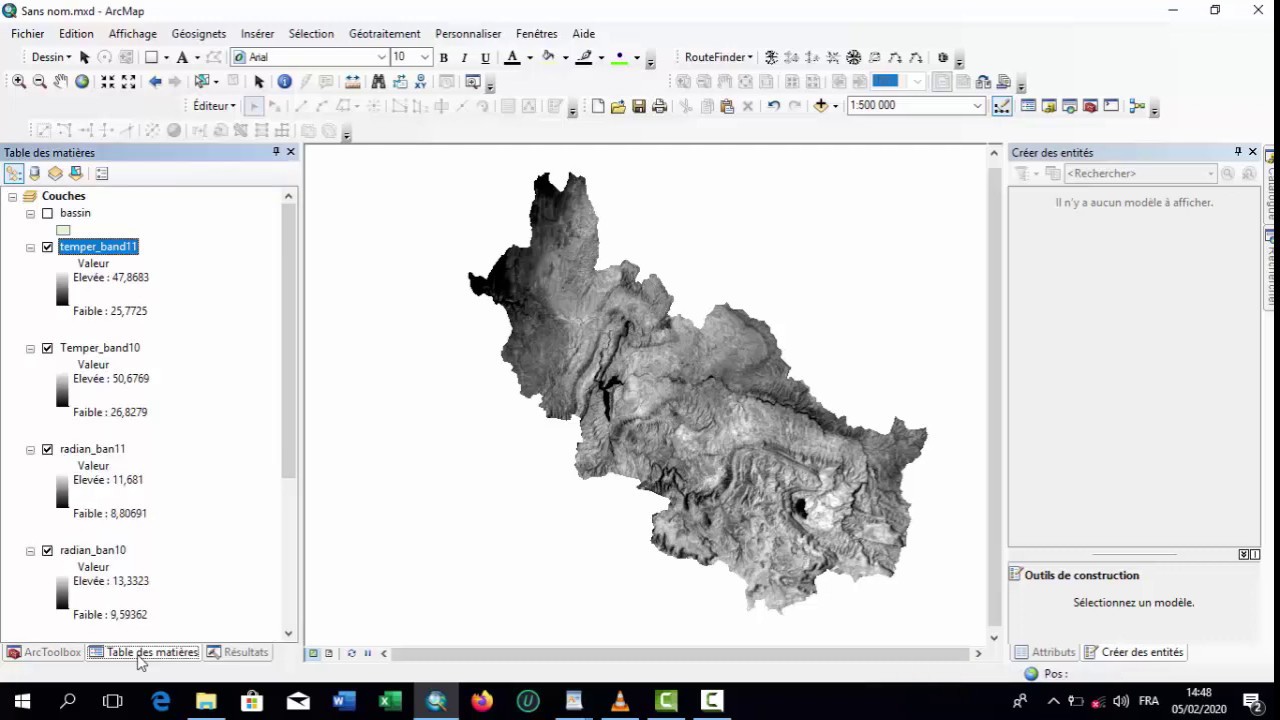The image size is (1280, 720).
Task: Enable the bassin layer checkbox
Action: click(47, 213)
